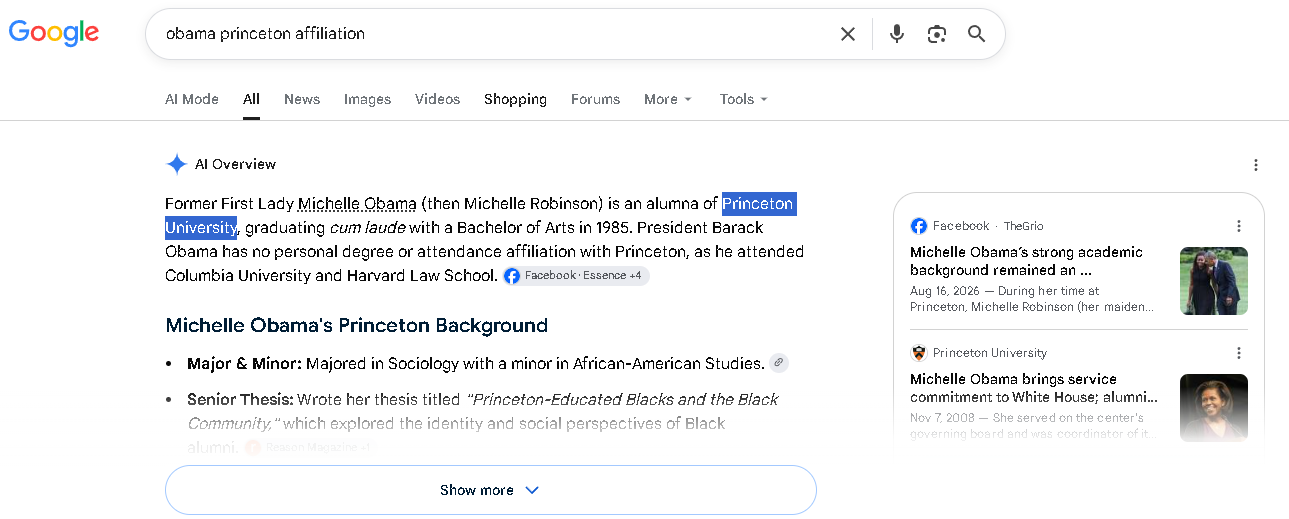Click the AI Overview sparkle icon
Image resolution: width=1289 pixels, height=519 pixels.
tap(177, 164)
